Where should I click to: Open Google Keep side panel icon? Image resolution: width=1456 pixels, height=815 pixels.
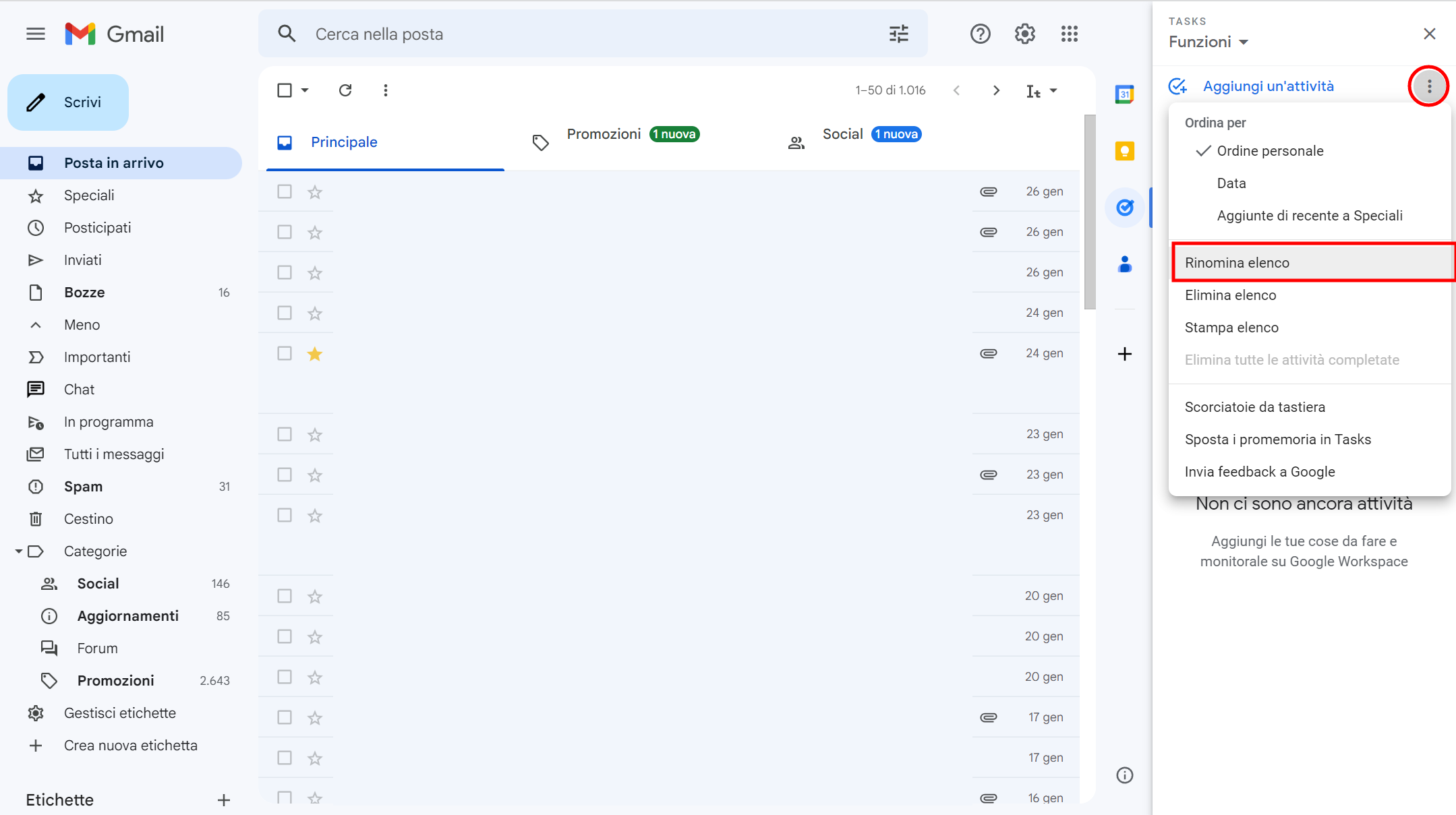coord(1124,151)
